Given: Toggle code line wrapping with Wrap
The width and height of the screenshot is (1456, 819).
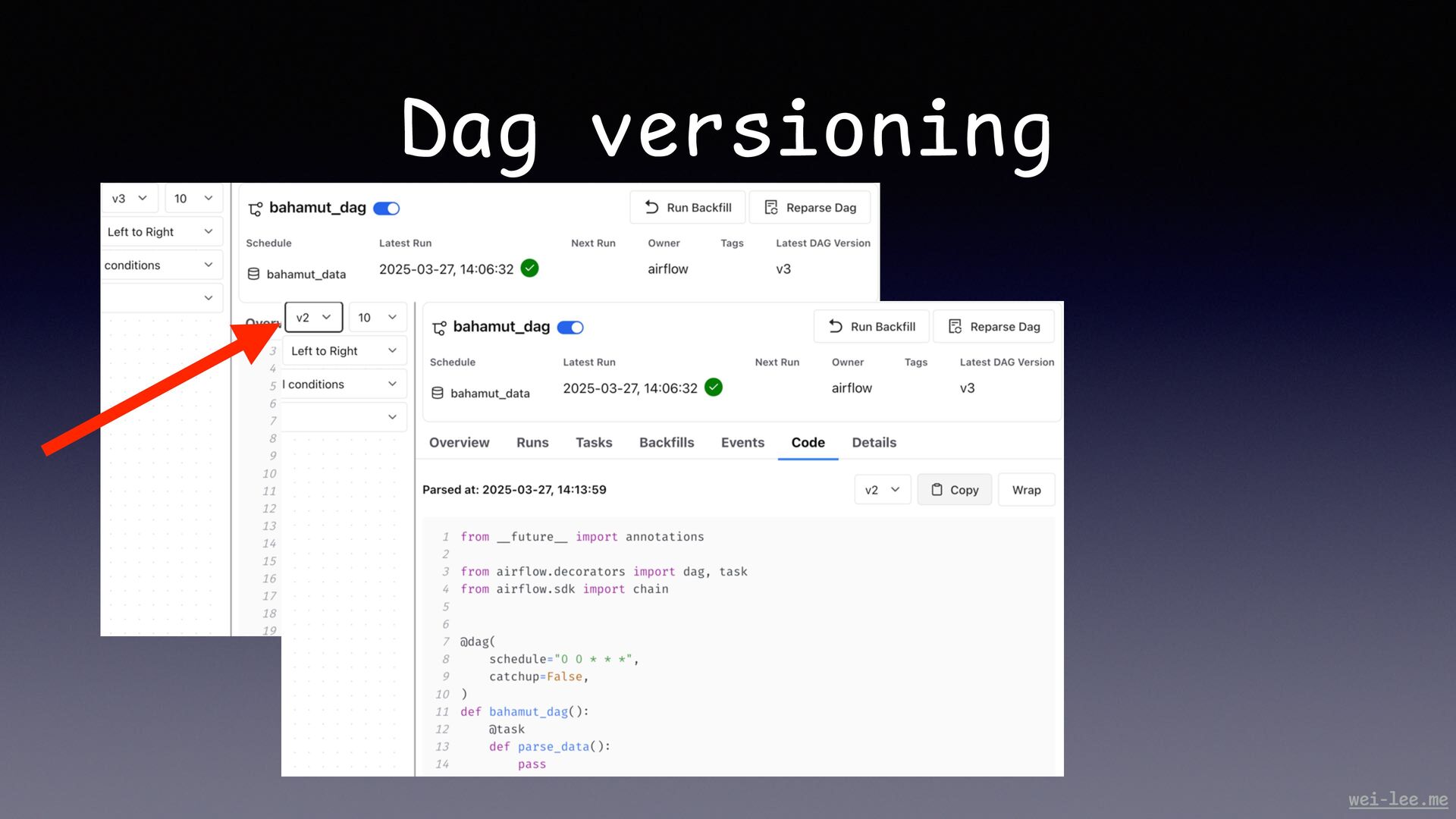Looking at the screenshot, I should [1026, 490].
